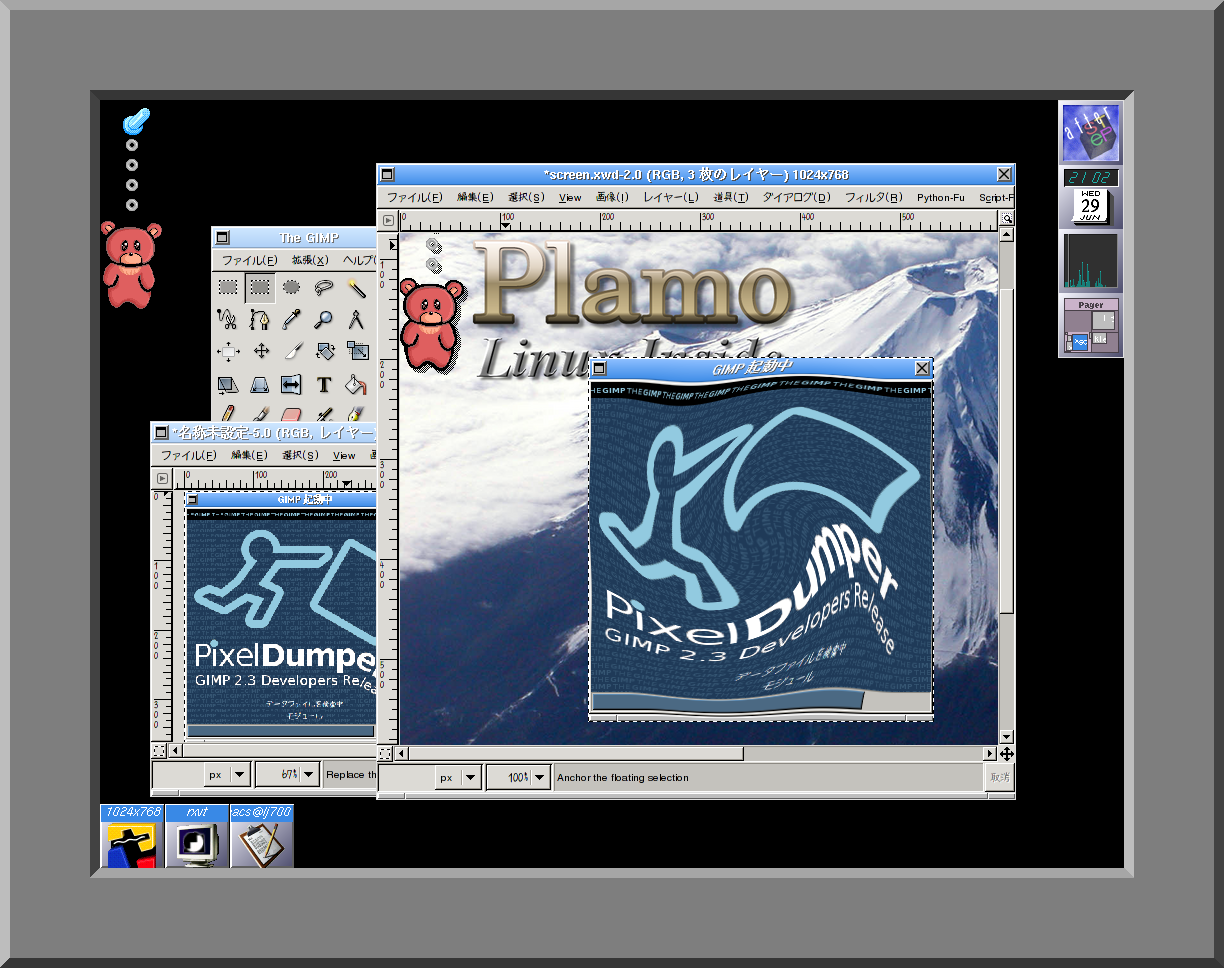Select the Perspective tool

pyautogui.click(x=260, y=384)
